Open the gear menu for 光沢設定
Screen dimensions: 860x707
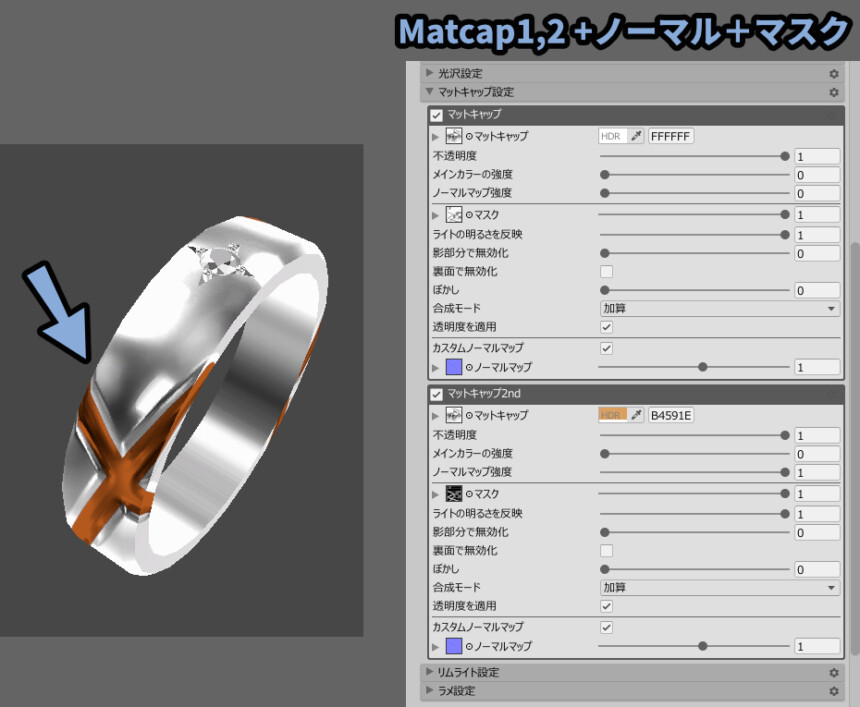(833, 74)
